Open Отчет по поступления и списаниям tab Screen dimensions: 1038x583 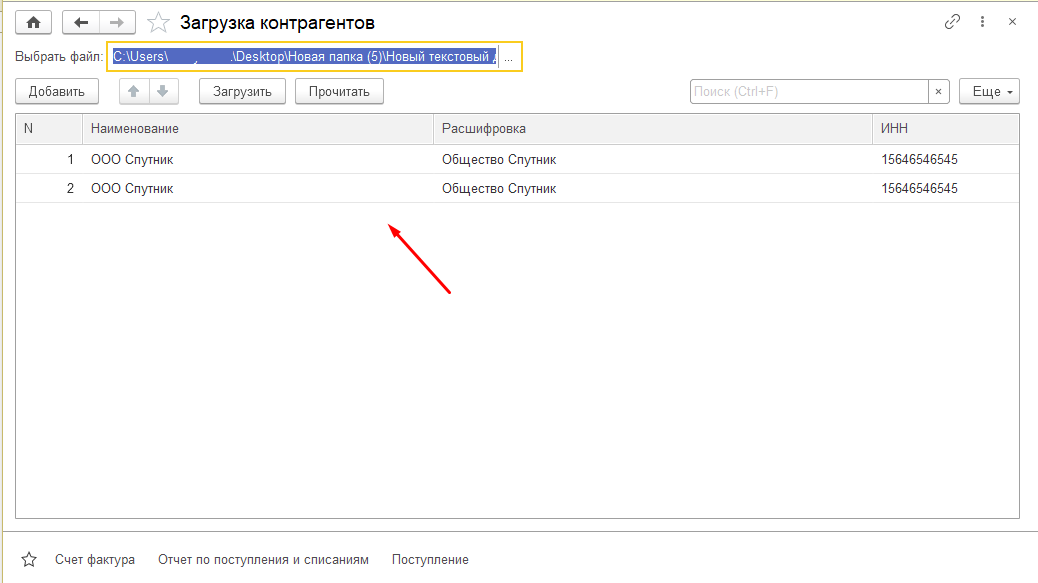click(263, 560)
